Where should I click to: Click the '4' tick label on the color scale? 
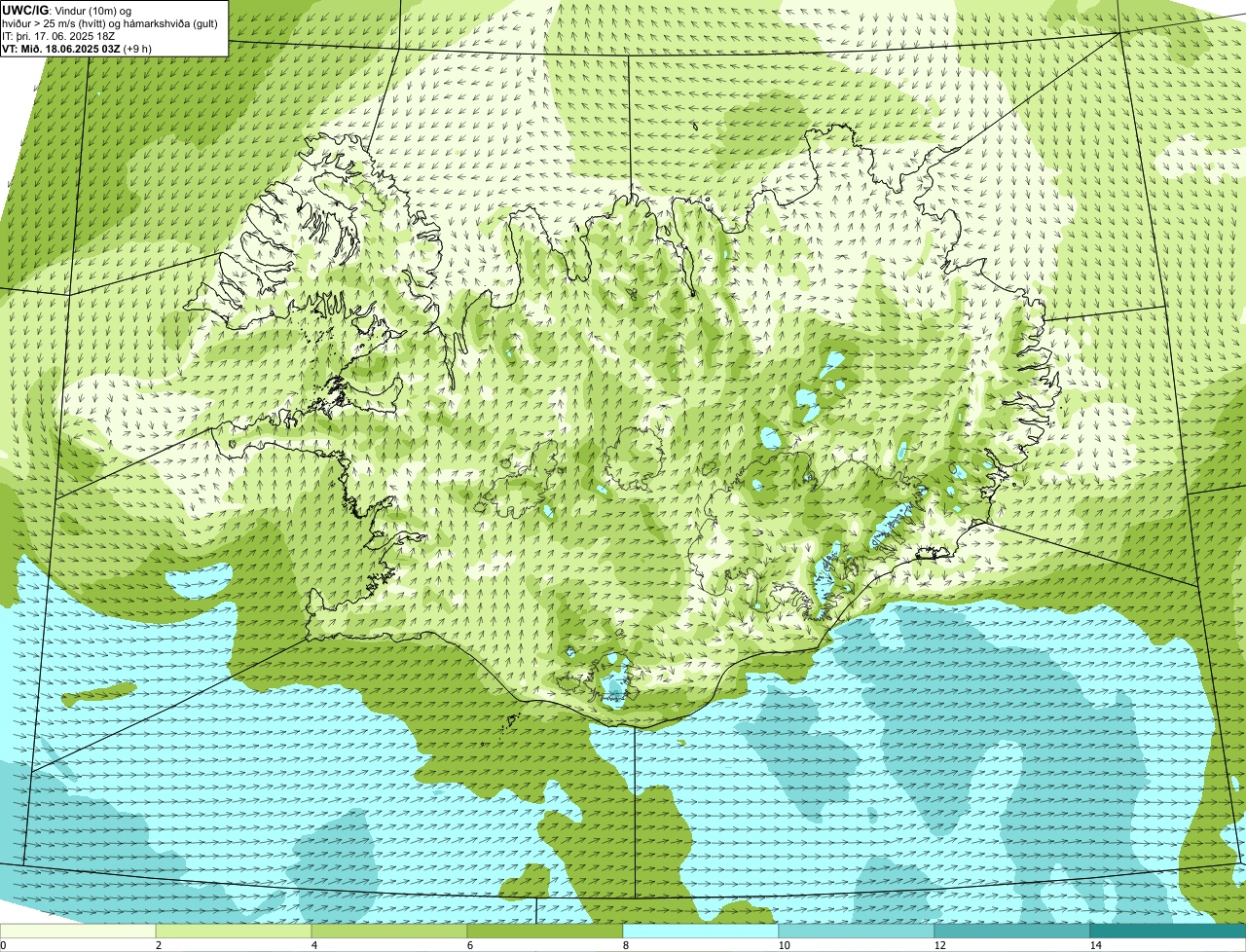[314, 945]
